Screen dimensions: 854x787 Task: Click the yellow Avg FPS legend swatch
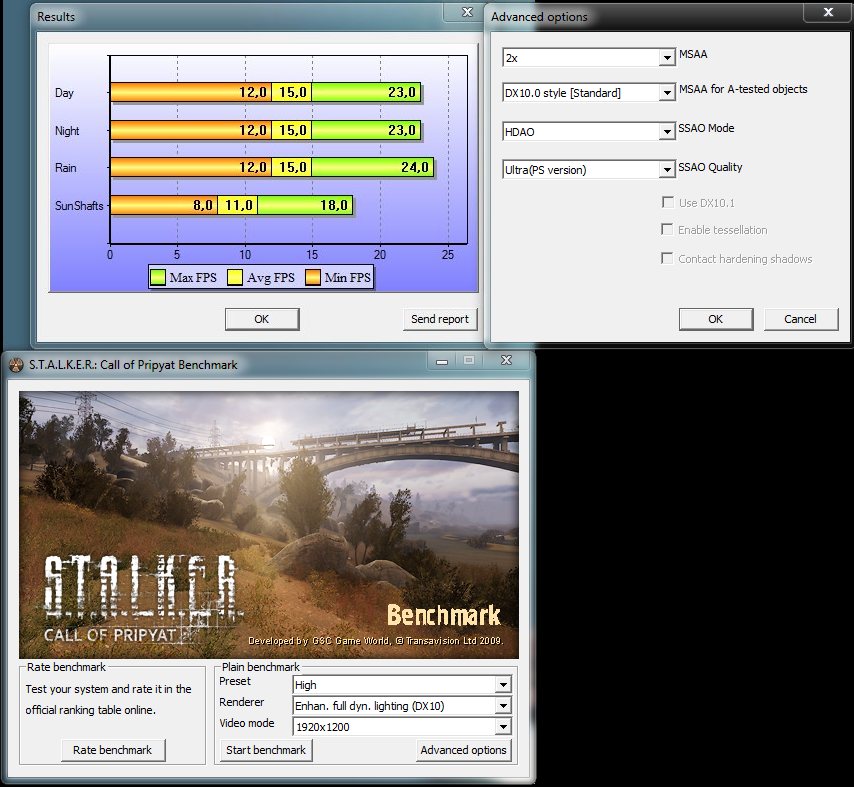pos(235,277)
